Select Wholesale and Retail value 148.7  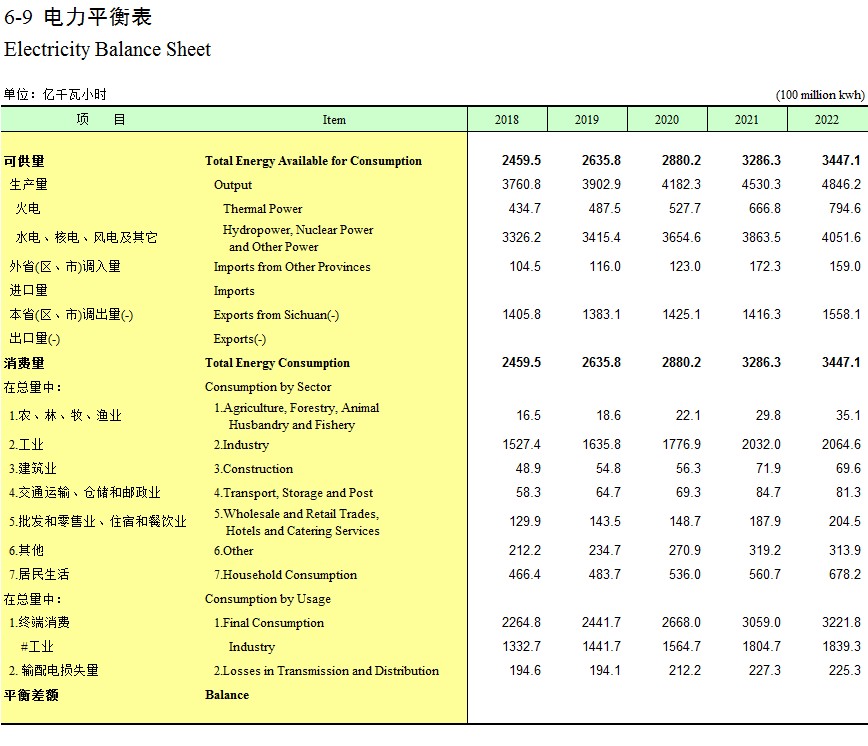[x=685, y=521]
